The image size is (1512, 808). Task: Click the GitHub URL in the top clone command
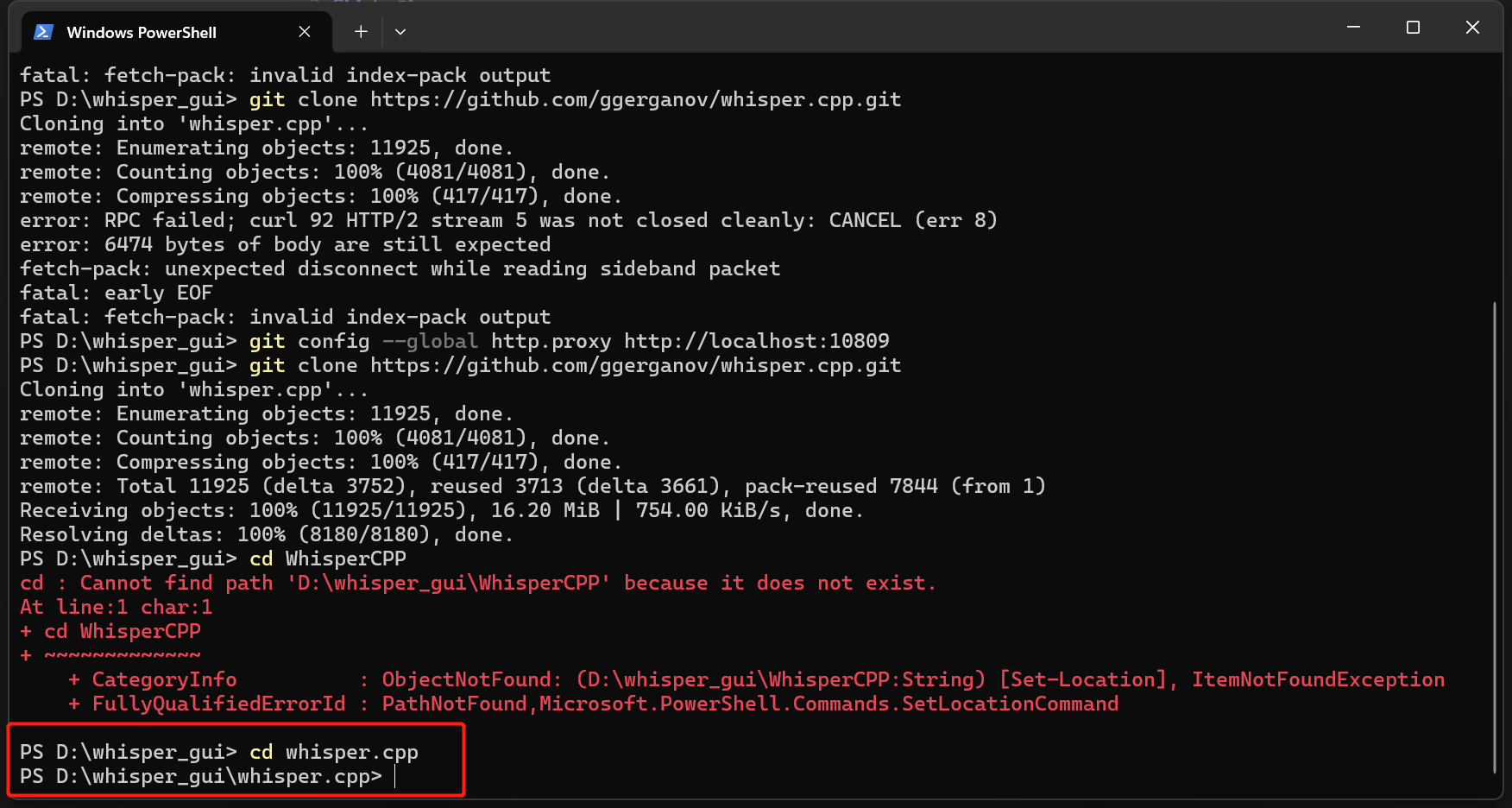(x=635, y=100)
